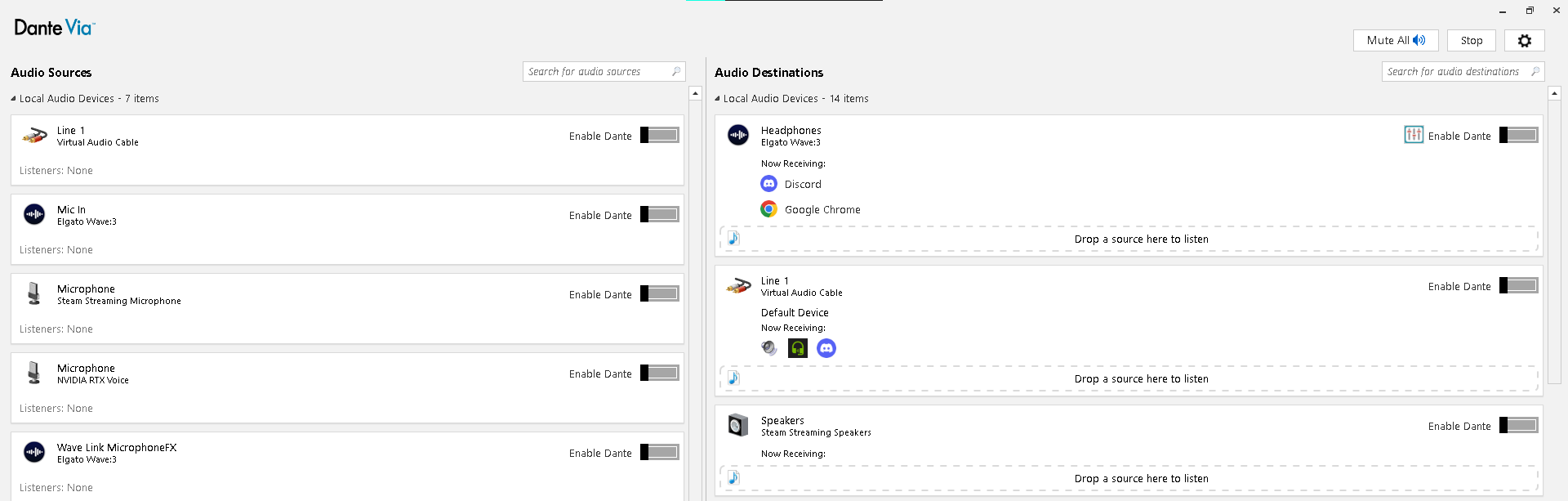Toggle Enable Dante for Steam Streaming Speakers

pos(1519,425)
